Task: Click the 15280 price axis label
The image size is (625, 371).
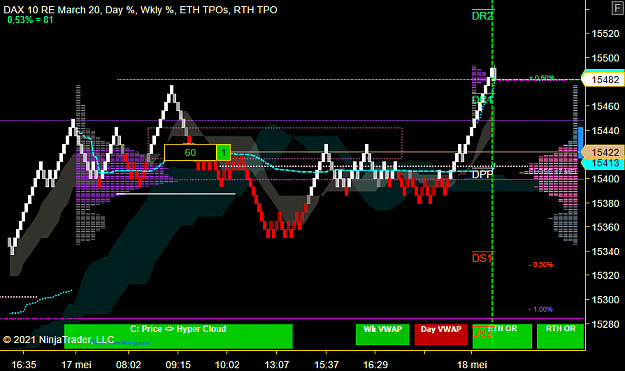Action: coord(605,324)
